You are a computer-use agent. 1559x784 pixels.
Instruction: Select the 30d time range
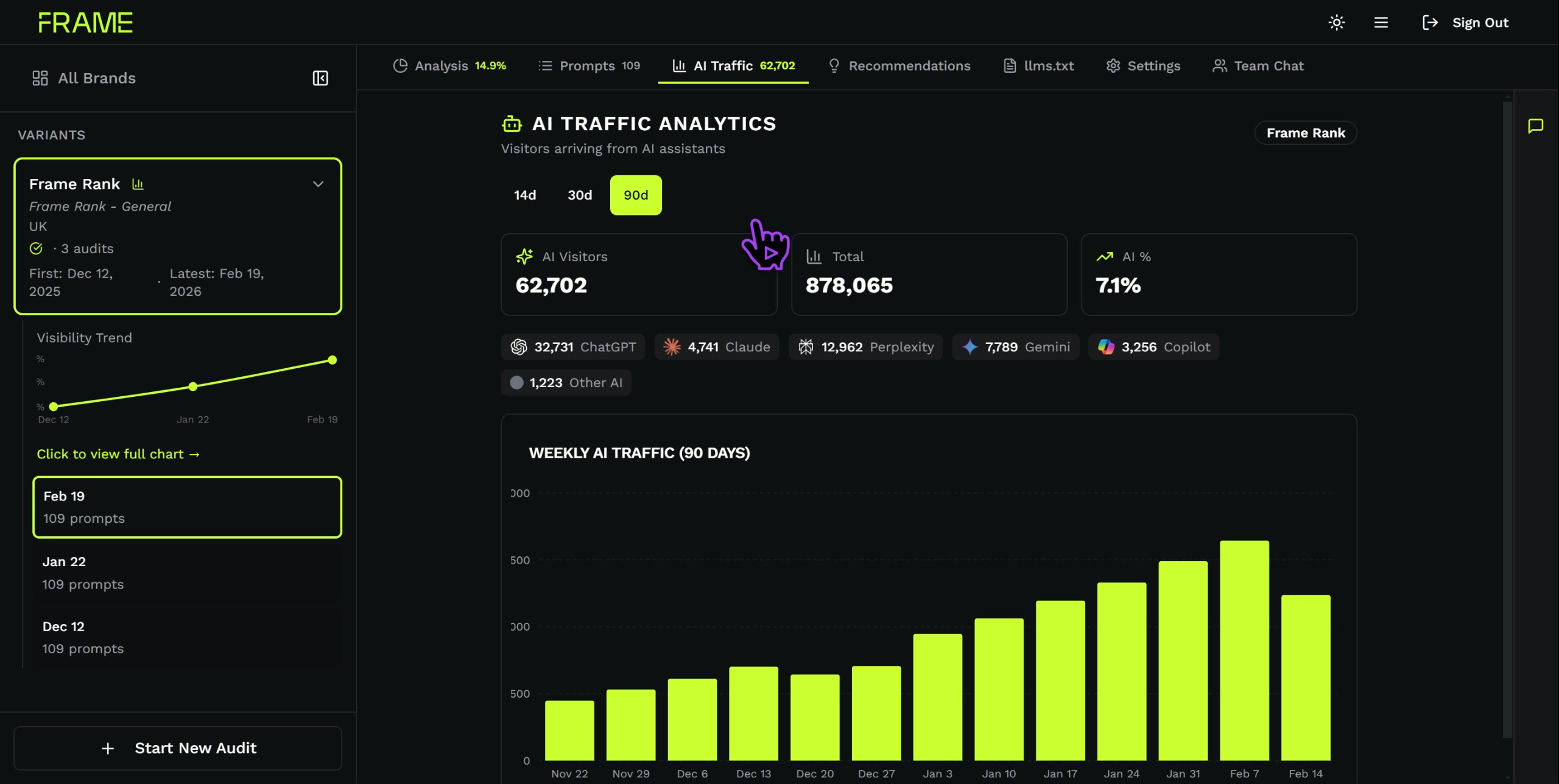pos(580,195)
